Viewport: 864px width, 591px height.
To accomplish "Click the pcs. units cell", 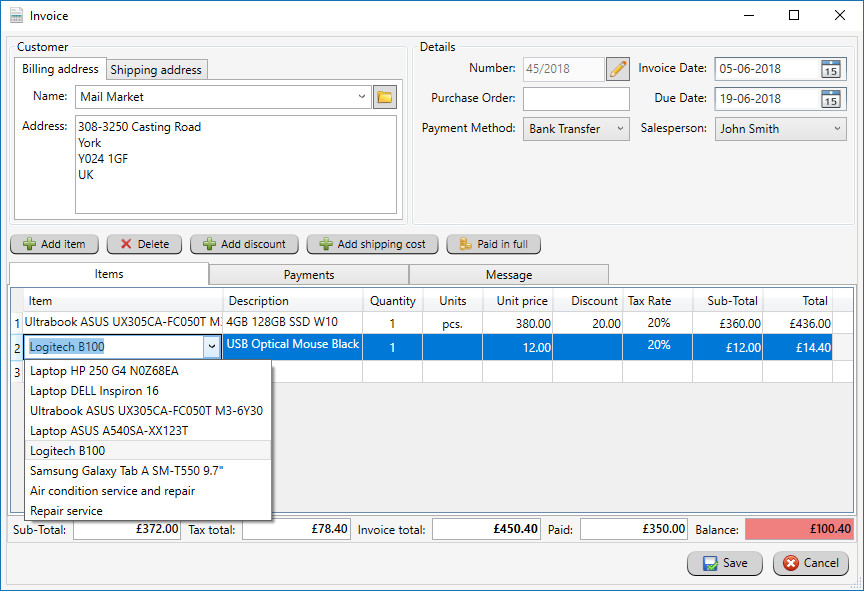I will (452, 324).
